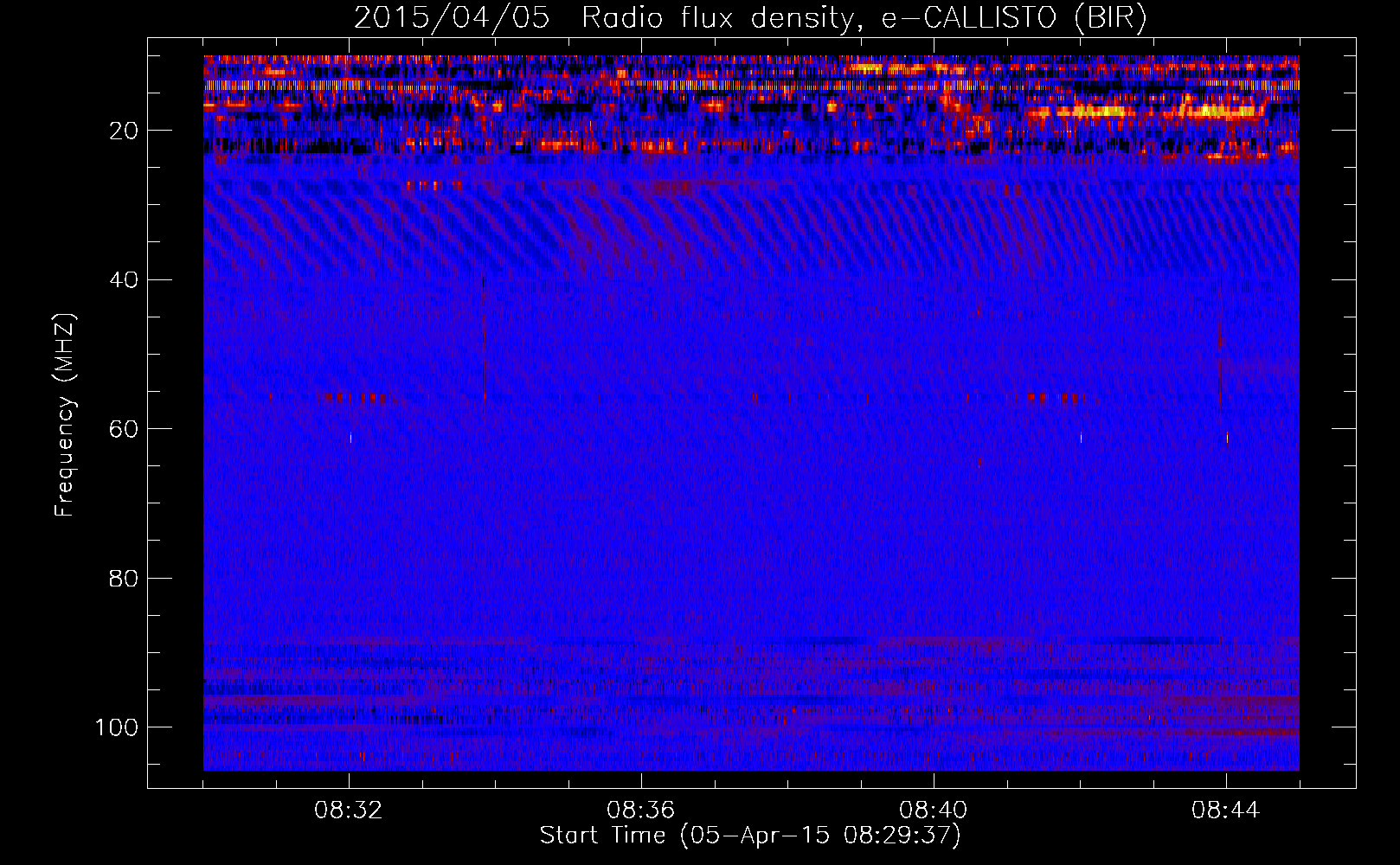This screenshot has height=865, width=1400.
Task: Click the 80 MHz frequency tick label
Action: click(124, 578)
